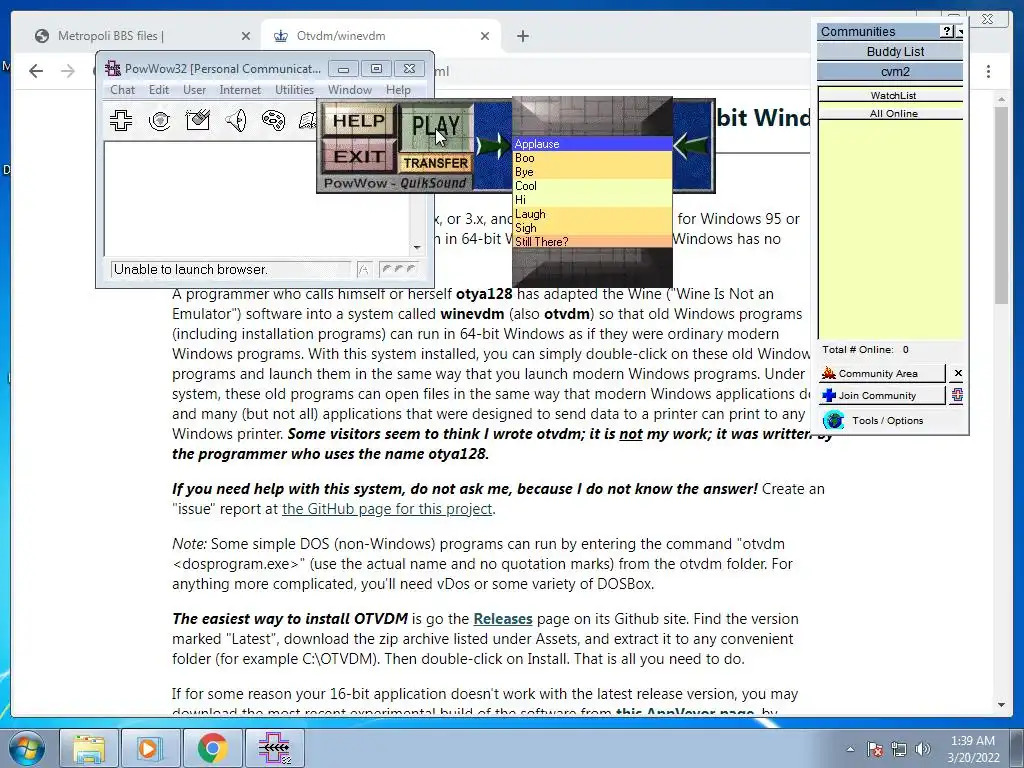Click the webpage vertical scrollbar thumb
This screenshot has height=768, width=1024.
coord(1001,205)
